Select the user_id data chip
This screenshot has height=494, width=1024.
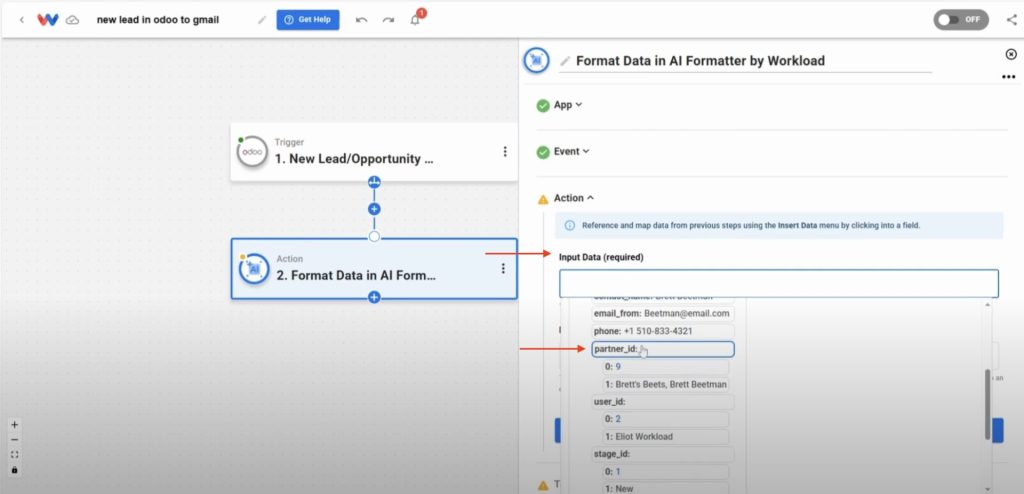click(663, 402)
